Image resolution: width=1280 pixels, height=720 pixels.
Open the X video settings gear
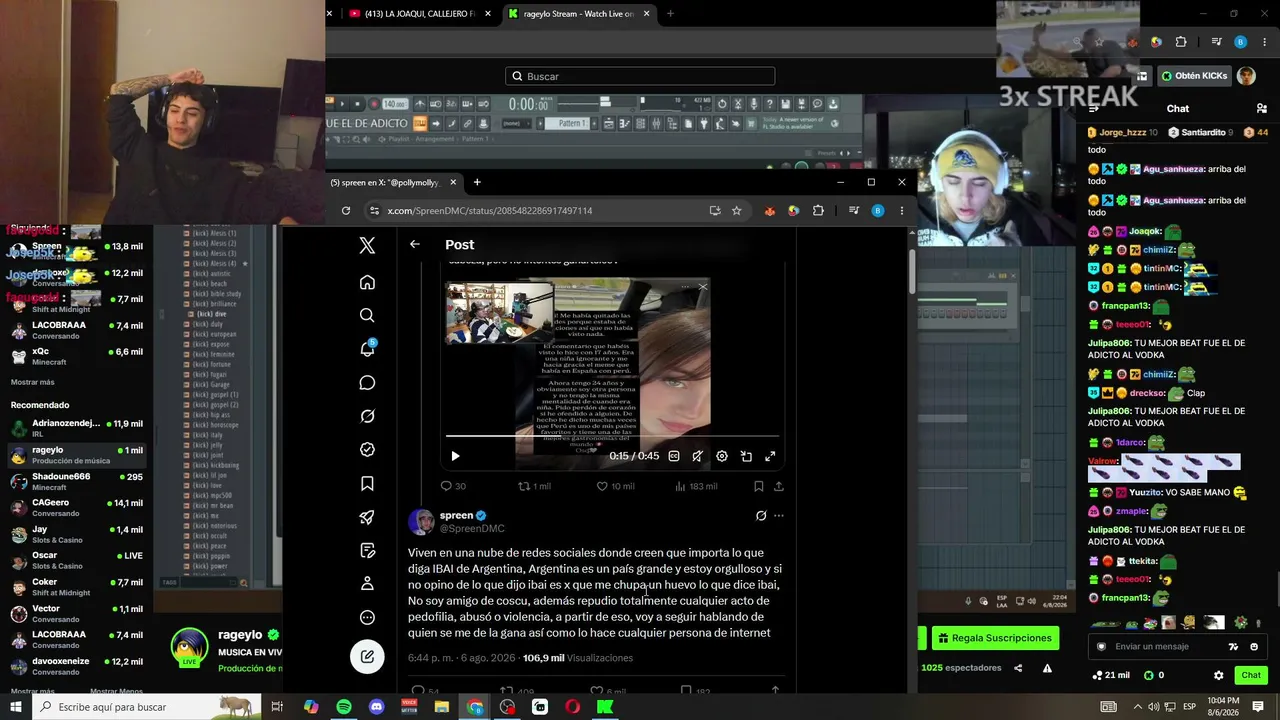[x=722, y=456]
